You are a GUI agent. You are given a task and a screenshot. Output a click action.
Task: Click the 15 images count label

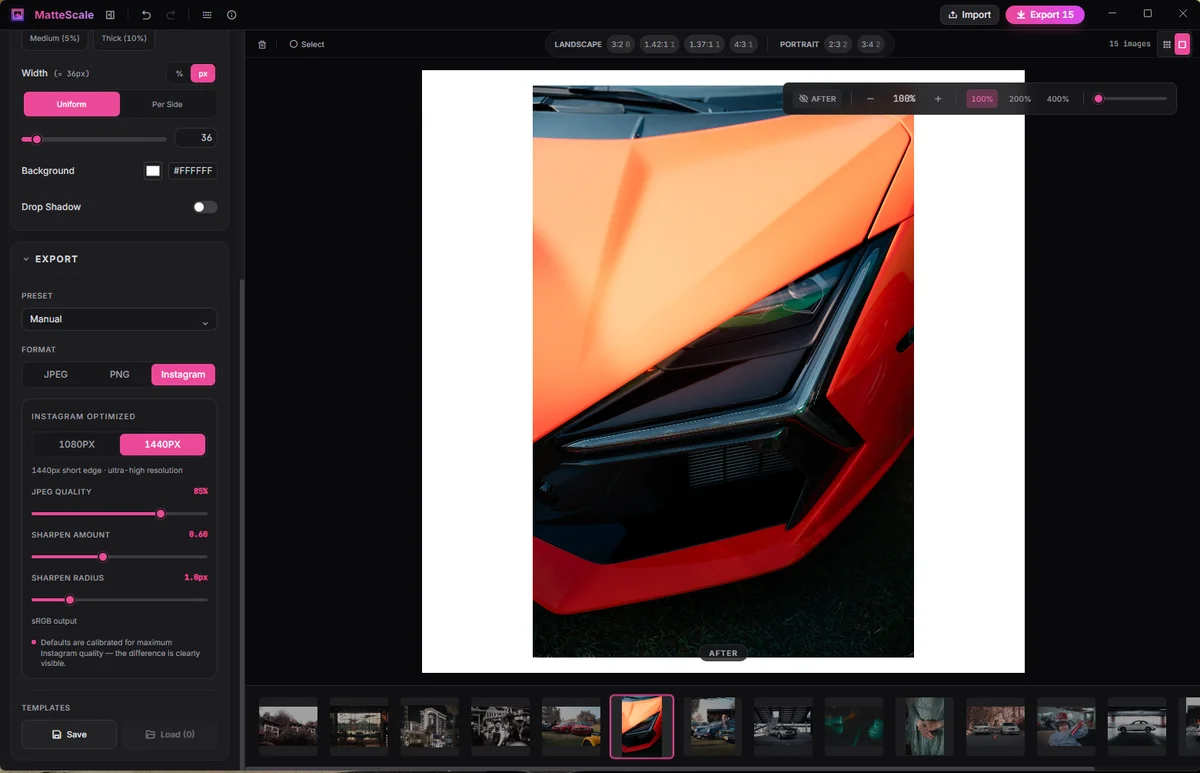(1129, 44)
